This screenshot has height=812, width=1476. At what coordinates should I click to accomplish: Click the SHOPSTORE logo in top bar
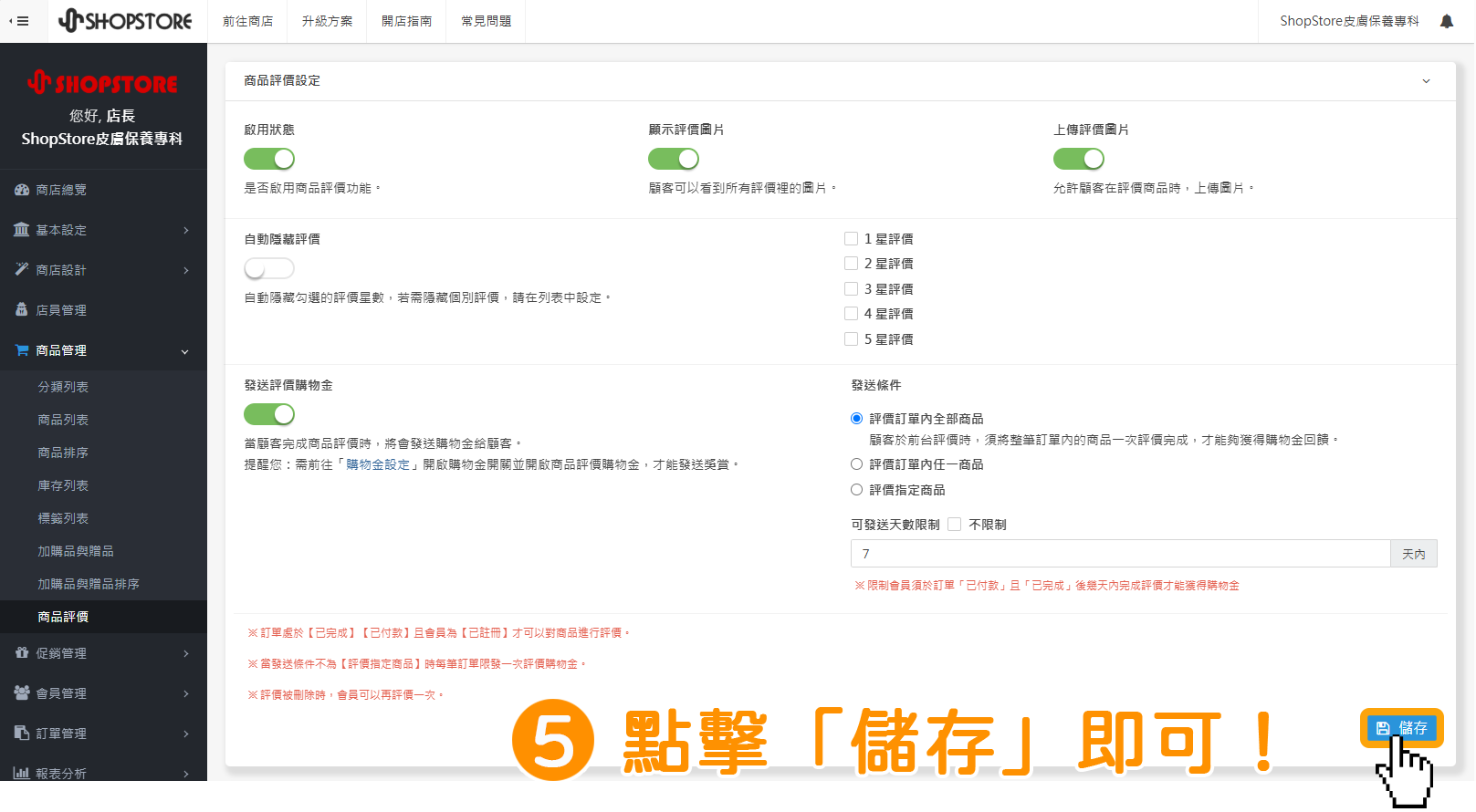[125, 21]
